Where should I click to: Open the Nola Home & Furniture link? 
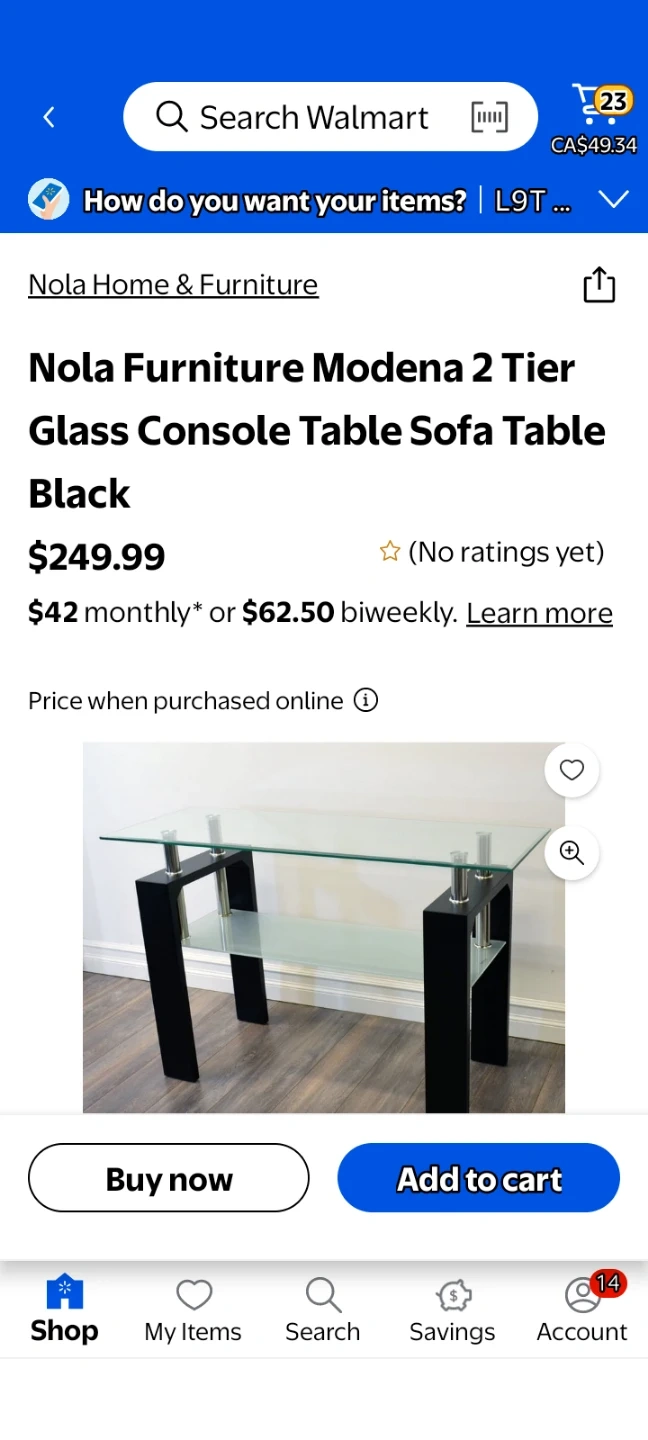(173, 285)
